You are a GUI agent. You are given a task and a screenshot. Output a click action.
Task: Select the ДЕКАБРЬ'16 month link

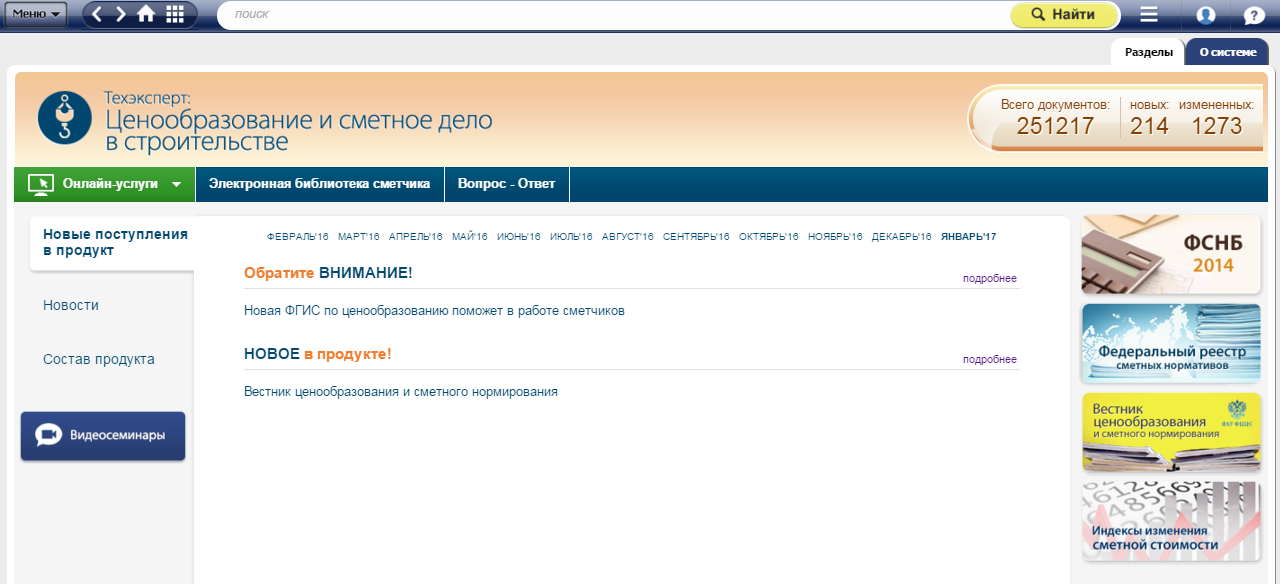[x=901, y=237]
